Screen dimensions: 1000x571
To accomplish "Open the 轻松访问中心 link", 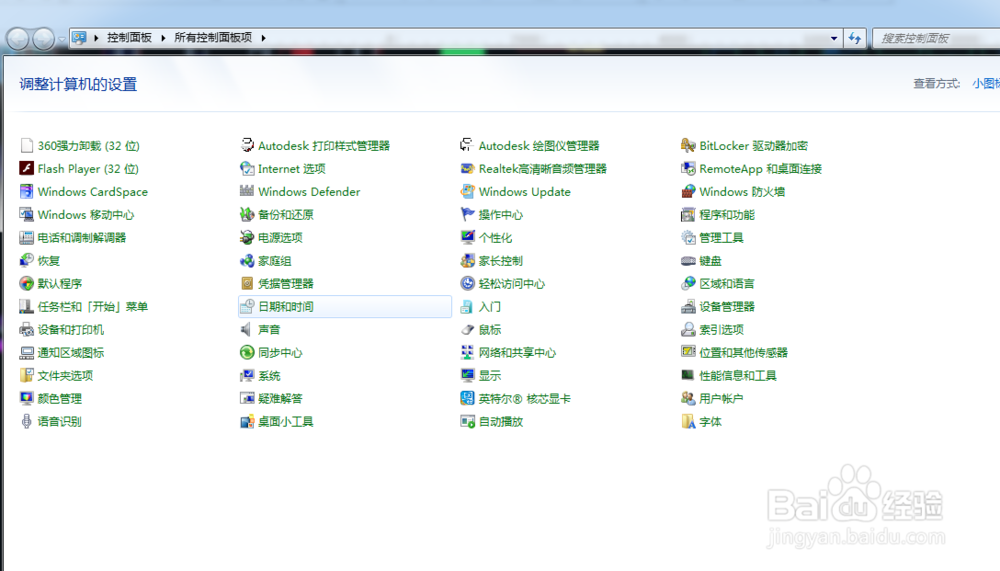I will [511, 284].
